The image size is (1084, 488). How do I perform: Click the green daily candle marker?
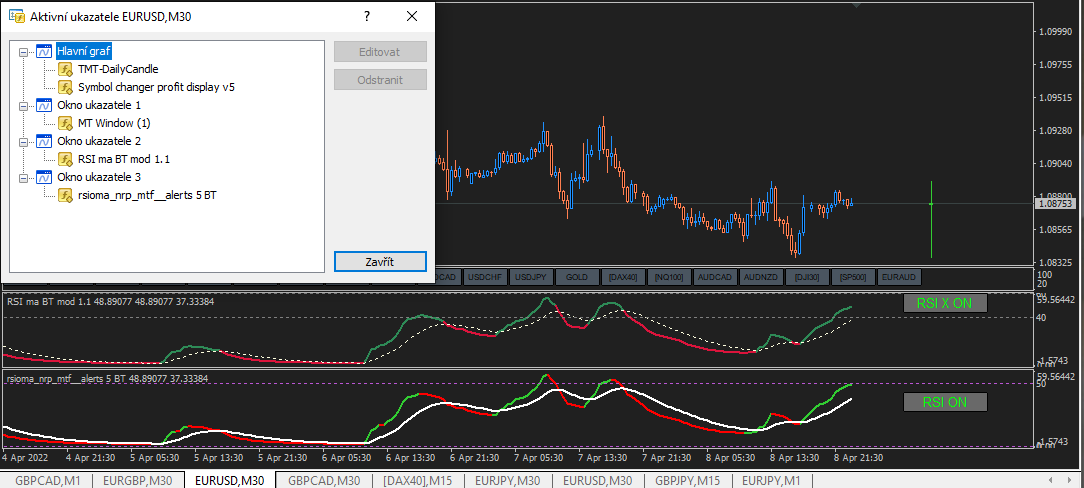coord(931,219)
